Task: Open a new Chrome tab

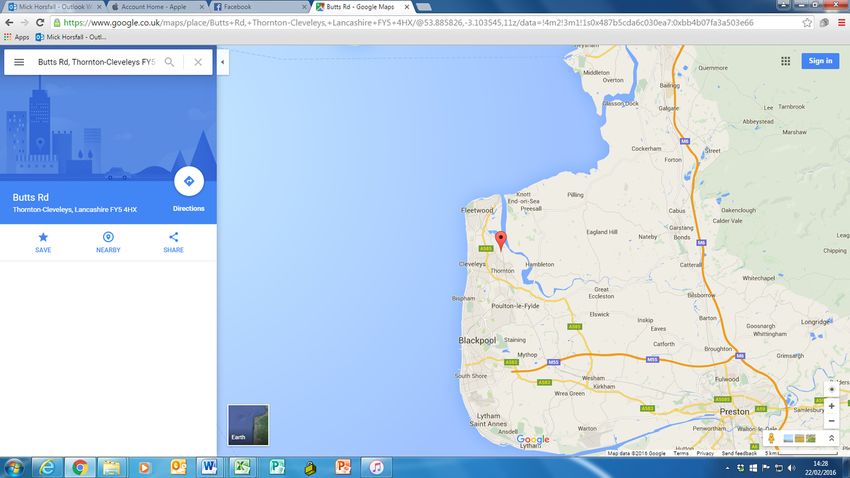Action: (424, 7)
